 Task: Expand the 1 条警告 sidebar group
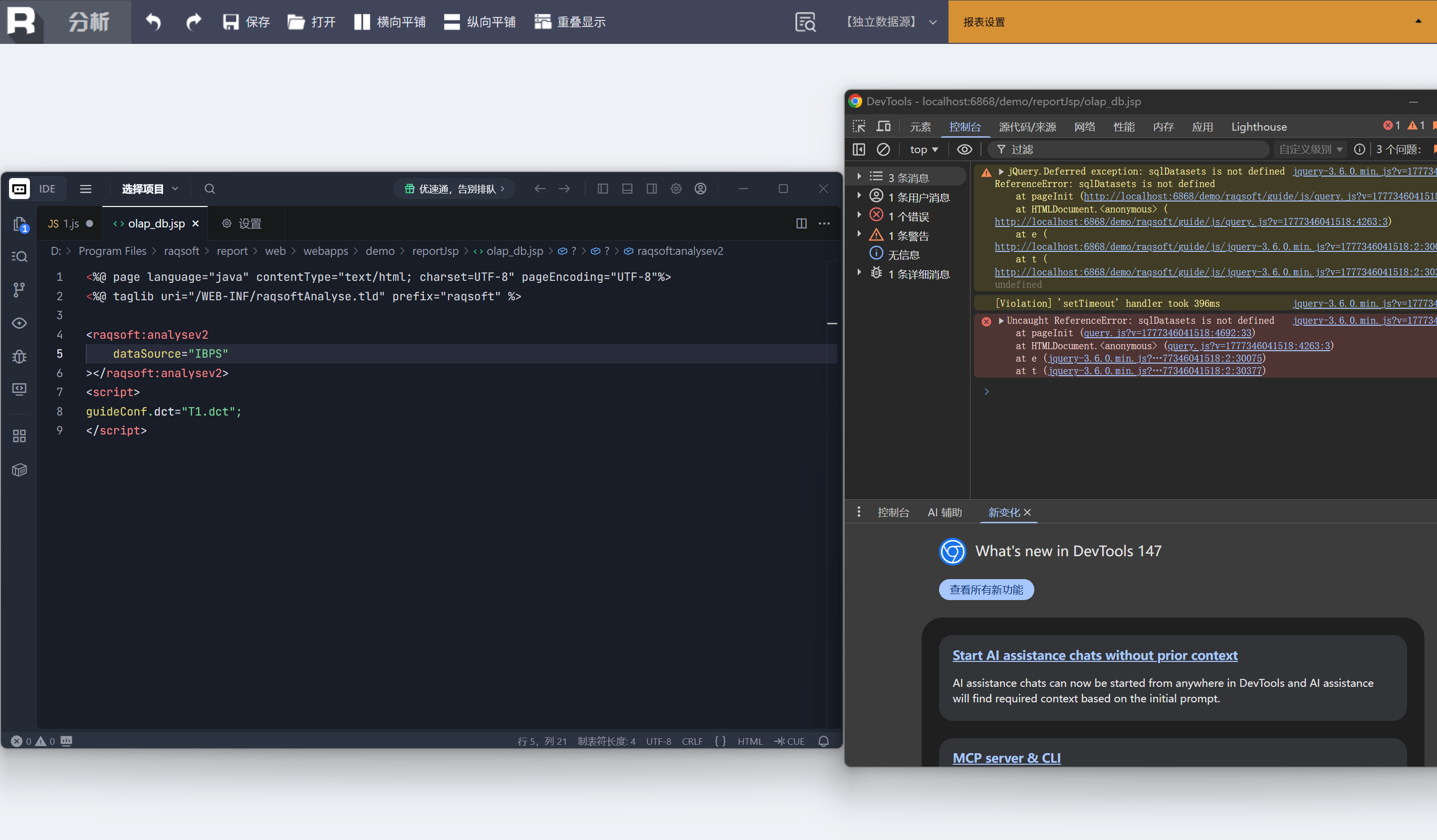coord(859,234)
